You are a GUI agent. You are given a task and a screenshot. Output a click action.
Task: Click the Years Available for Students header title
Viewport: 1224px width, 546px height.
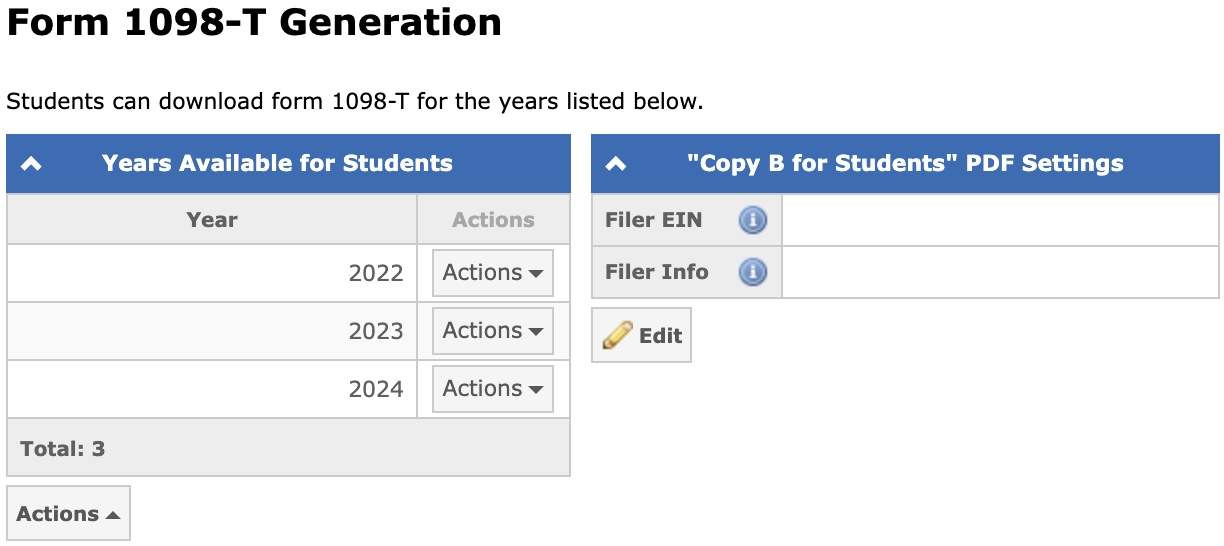[x=277, y=164]
